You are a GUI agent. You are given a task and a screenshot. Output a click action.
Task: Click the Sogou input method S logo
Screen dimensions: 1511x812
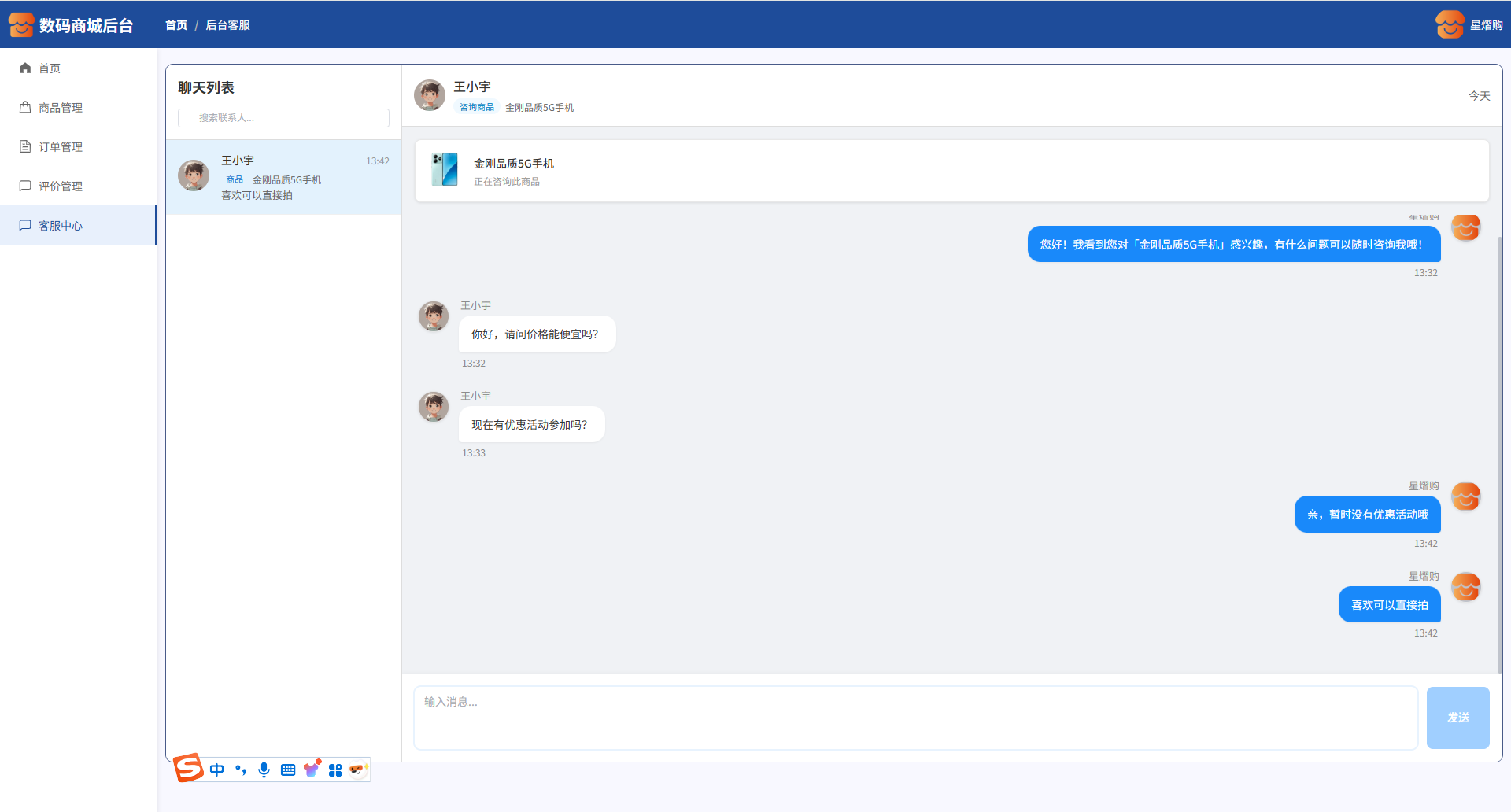tap(188, 768)
